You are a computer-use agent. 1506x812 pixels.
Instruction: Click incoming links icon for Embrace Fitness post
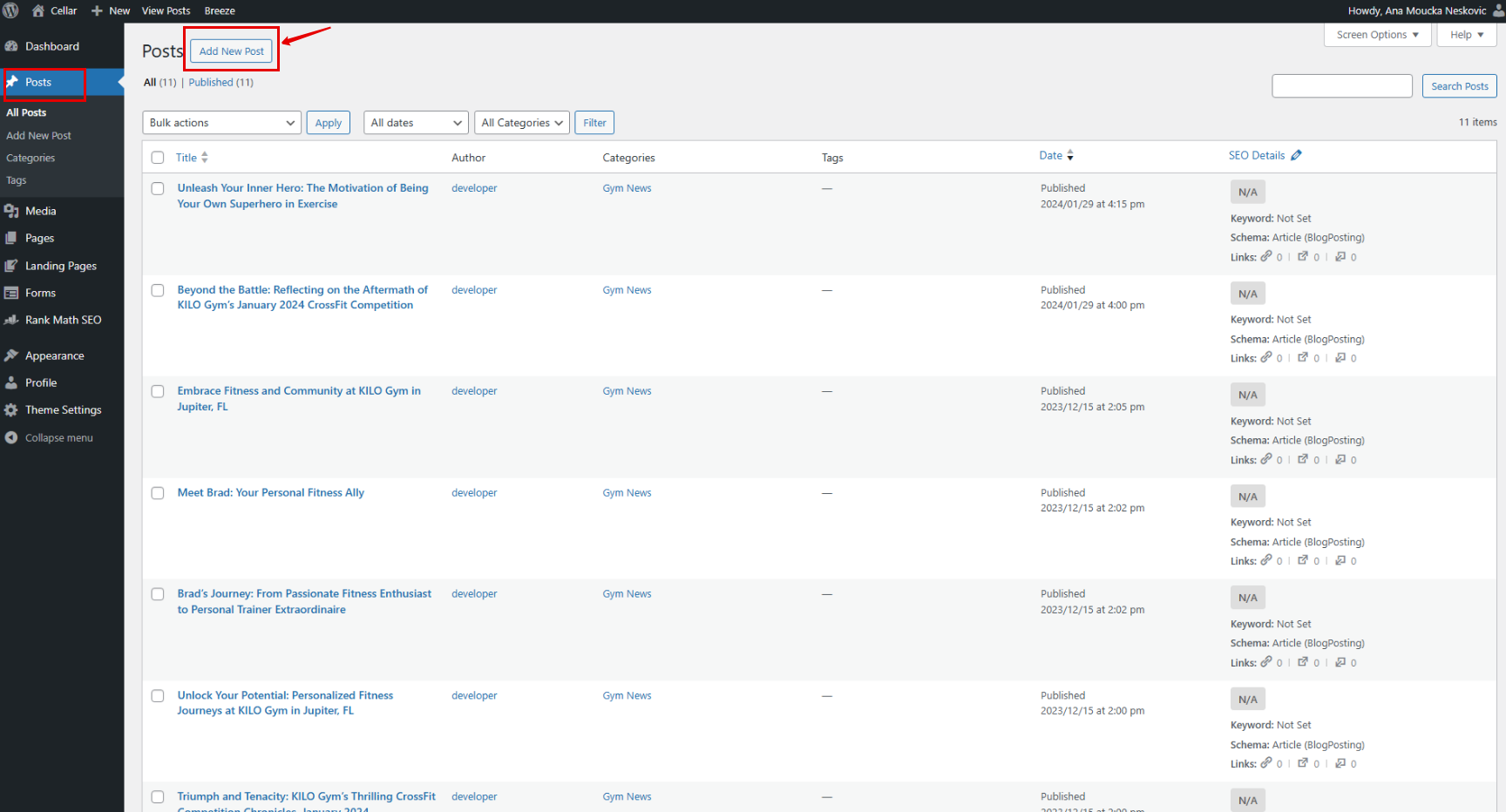pyautogui.click(x=1340, y=459)
